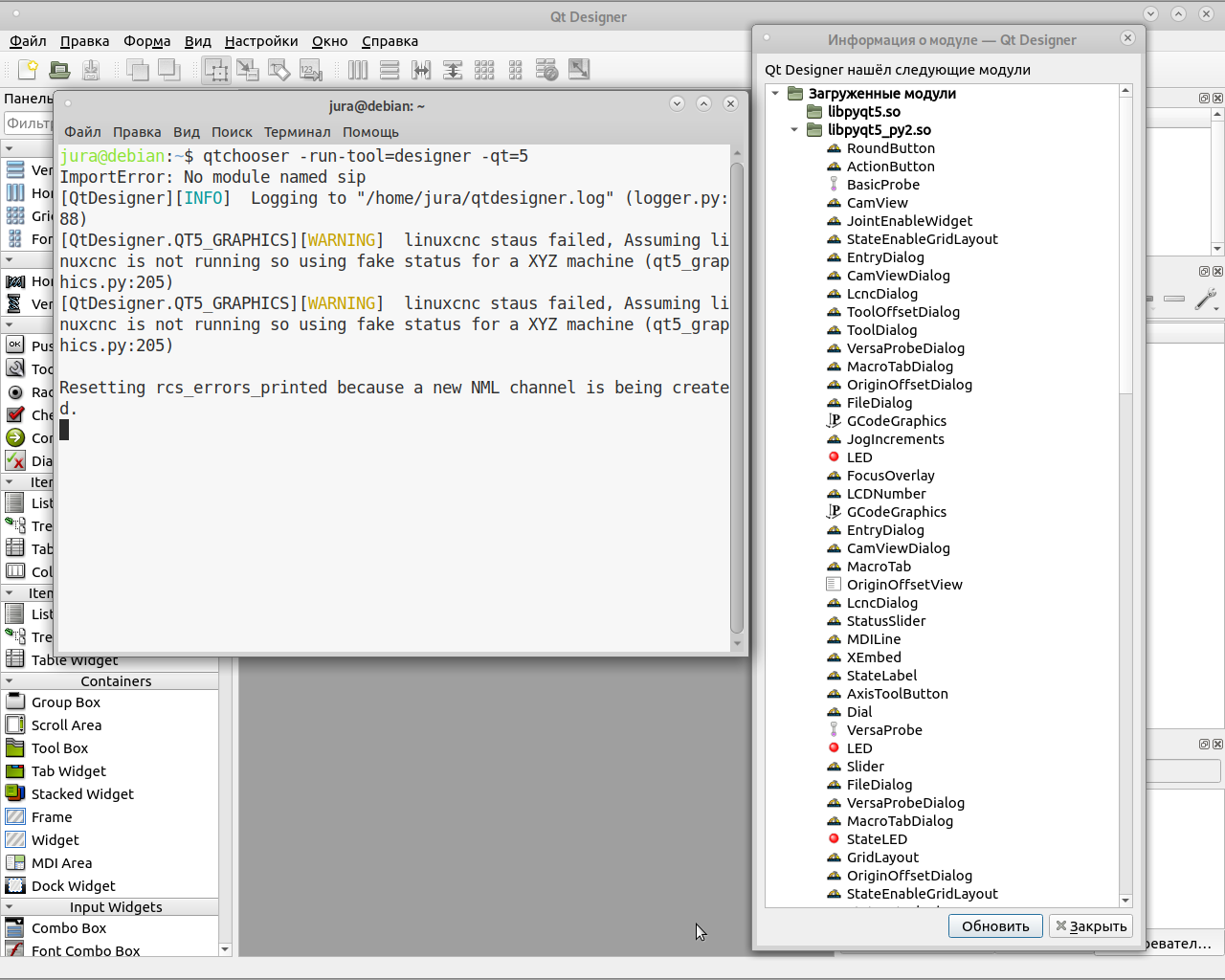Collapse the Загруженные модули tree node

(775, 94)
